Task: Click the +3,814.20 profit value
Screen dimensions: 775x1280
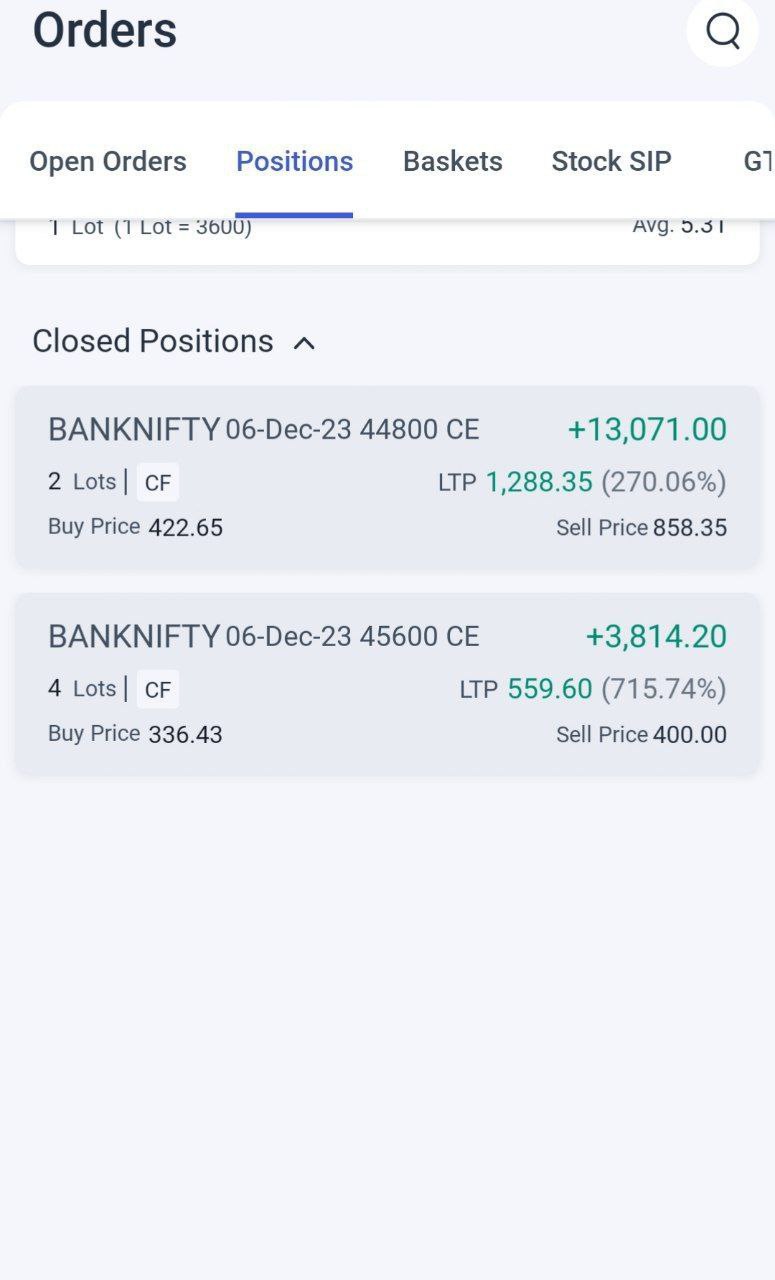Action: click(656, 637)
